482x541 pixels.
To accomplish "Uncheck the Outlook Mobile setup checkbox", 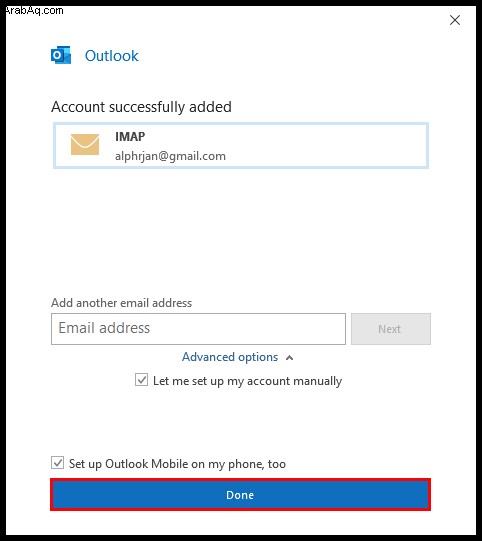I will [57, 463].
